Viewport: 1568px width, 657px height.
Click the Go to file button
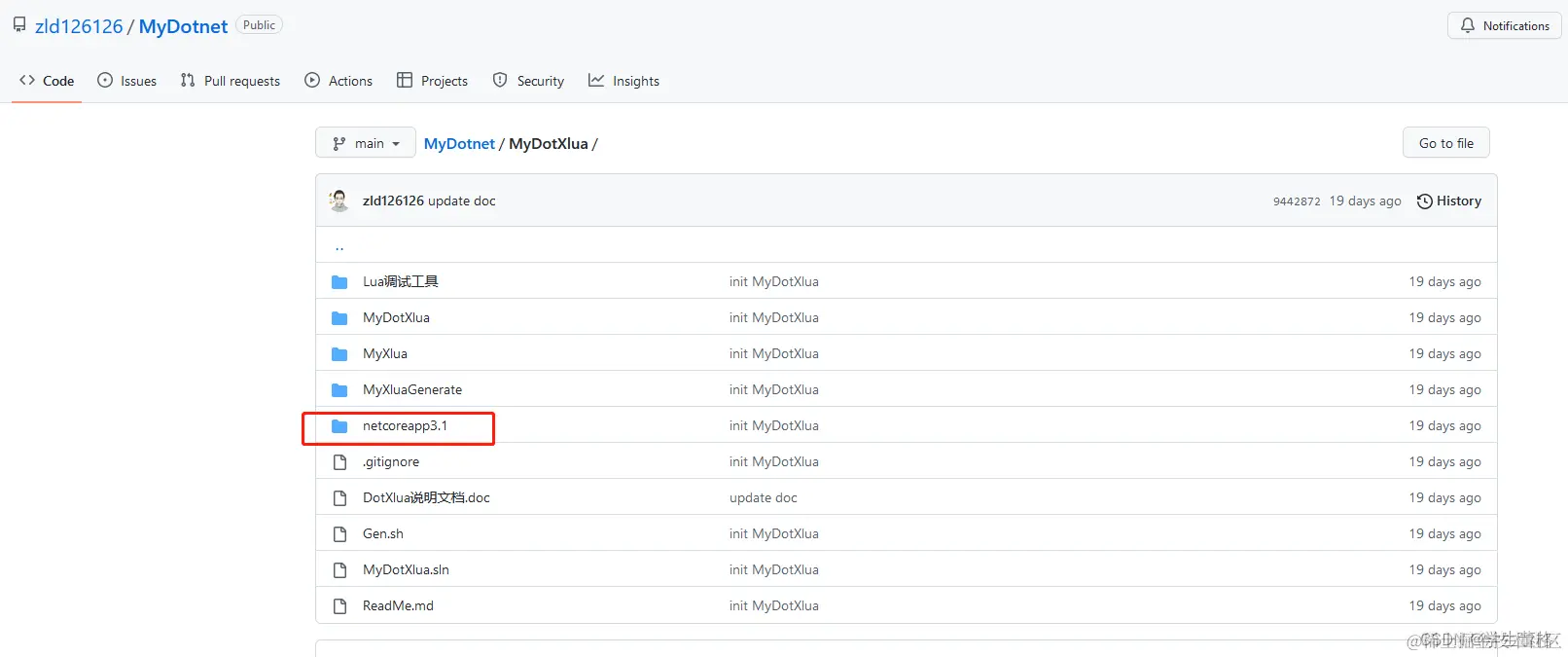tap(1446, 143)
